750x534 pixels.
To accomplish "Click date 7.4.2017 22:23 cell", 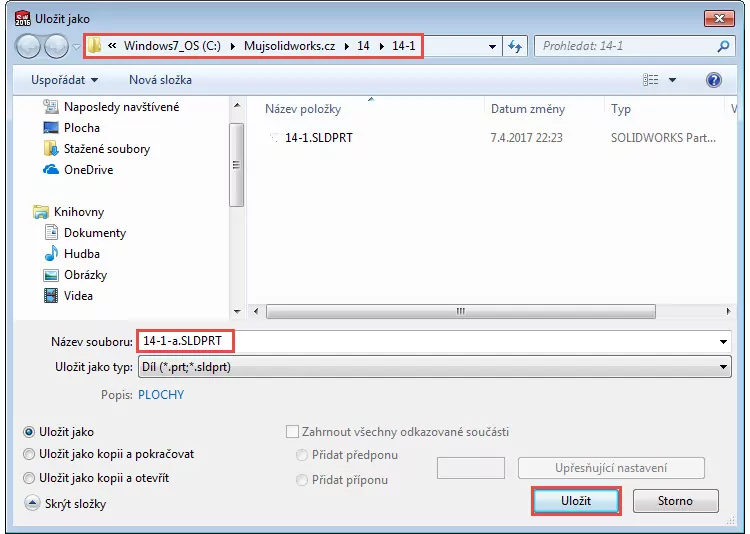I will coord(527,138).
